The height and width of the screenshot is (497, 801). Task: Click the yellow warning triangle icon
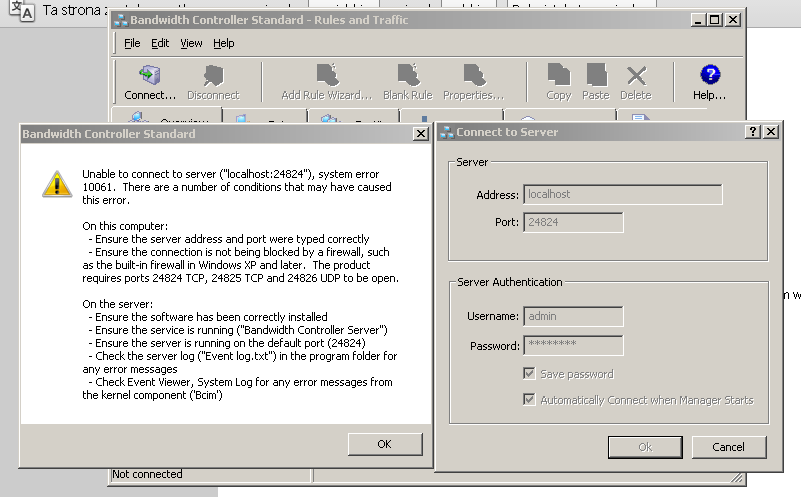57,184
